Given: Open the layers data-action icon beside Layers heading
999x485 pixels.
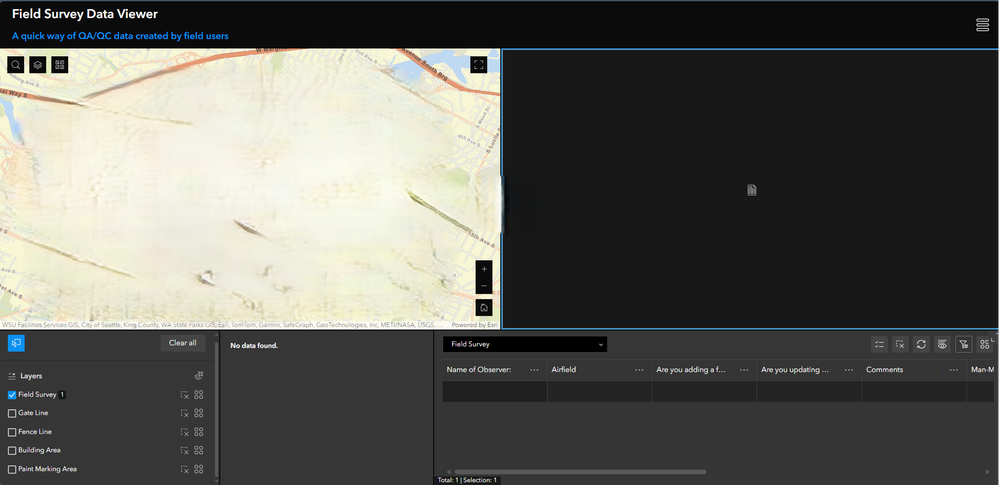Looking at the screenshot, I should [199, 376].
